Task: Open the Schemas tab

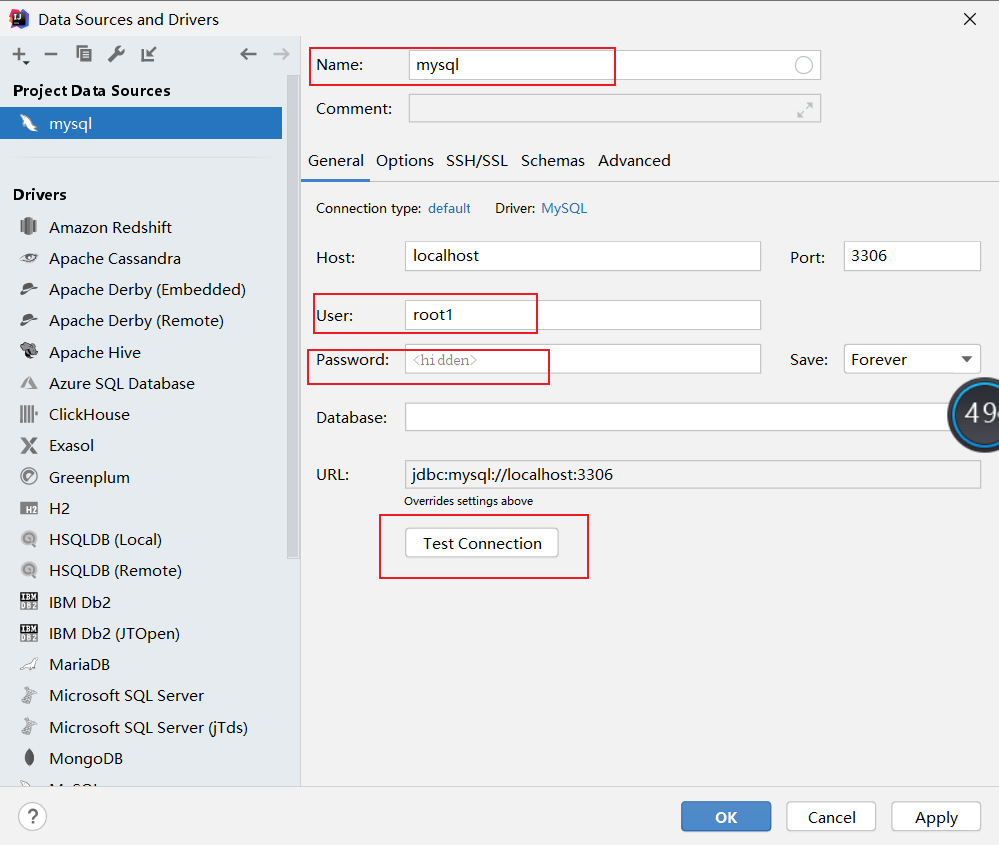Action: point(552,161)
